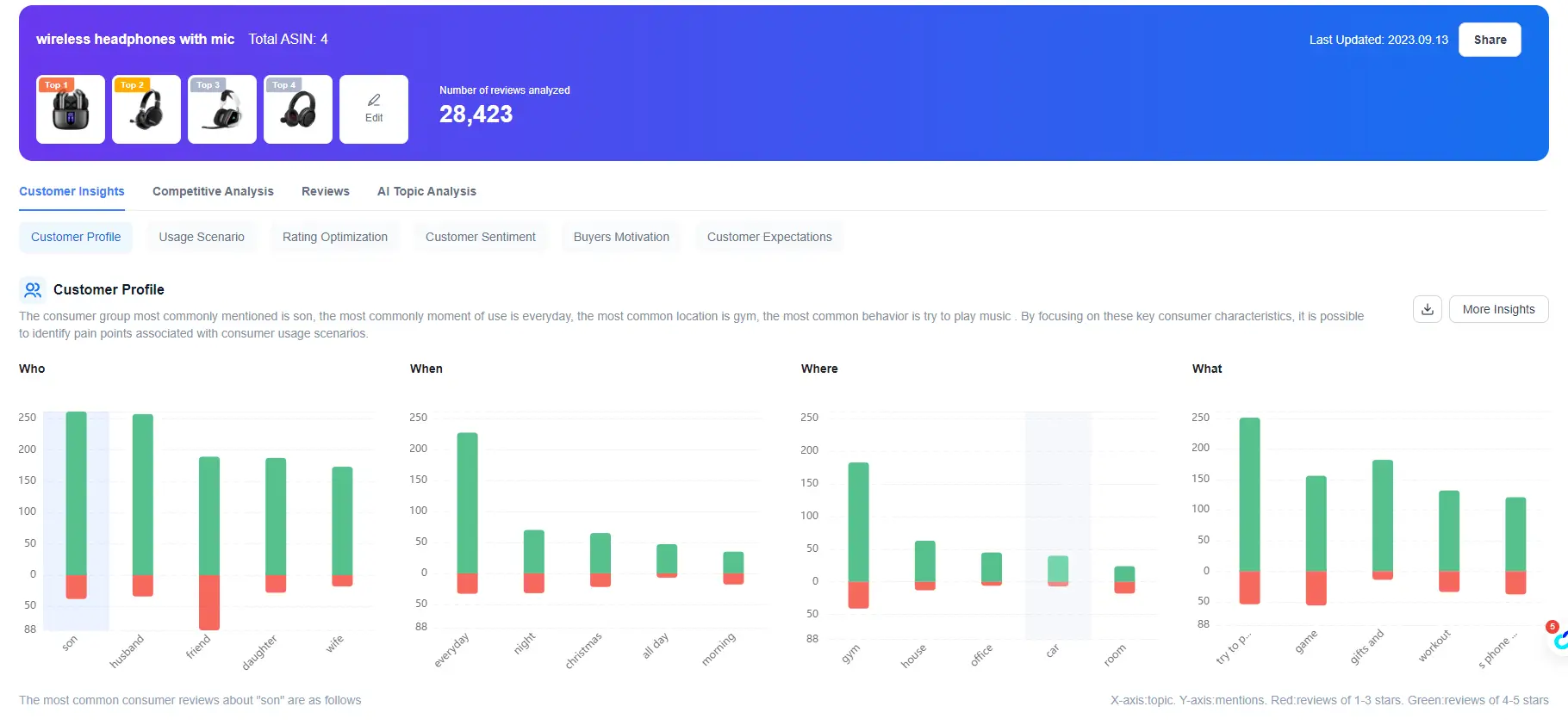Click the gym bar in Where chart
The height and width of the screenshot is (725, 1568).
[x=858, y=536]
